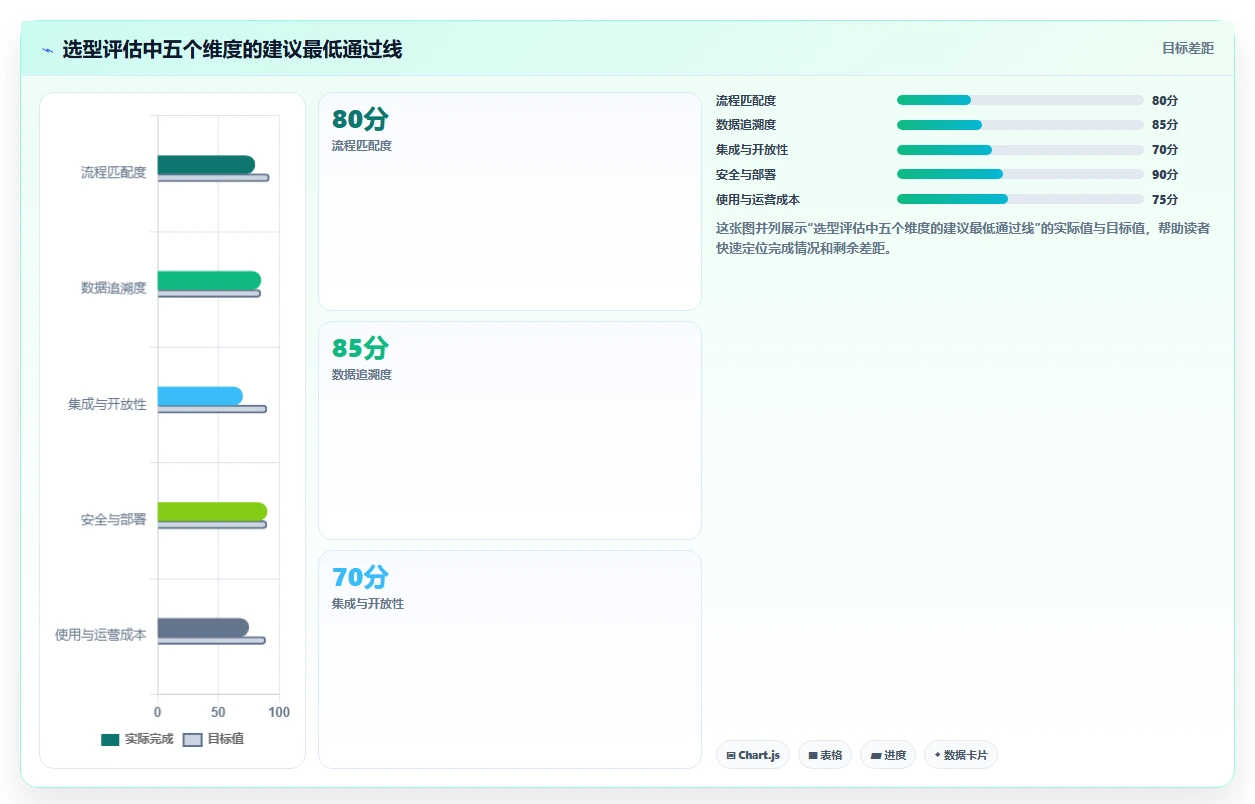Image resolution: width=1255 pixels, height=804 pixels.
Task: Open the 70分 集成与开放性 data card
Action: coord(510,660)
